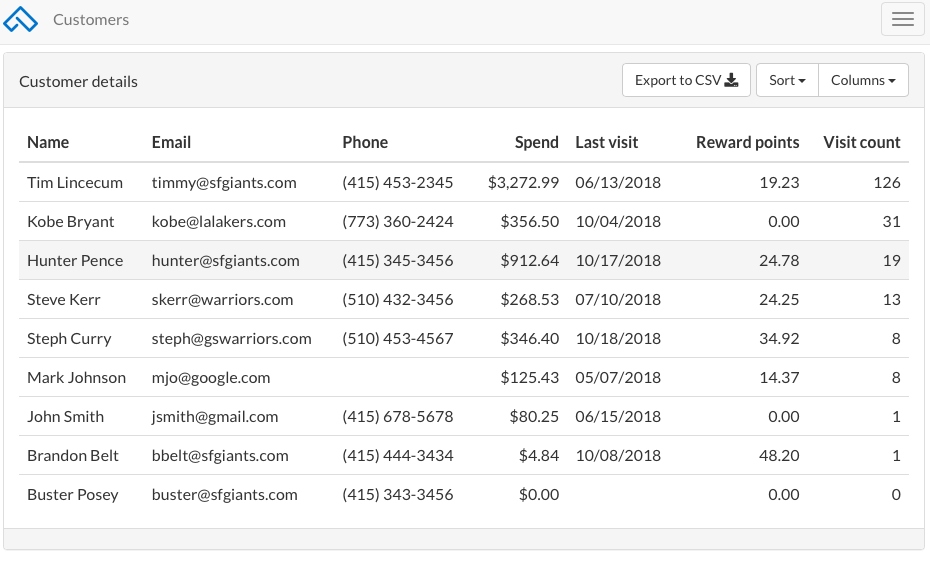This screenshot has width=930, height=565.
Task: Click the Visit count column header
Action: [861, 142]
